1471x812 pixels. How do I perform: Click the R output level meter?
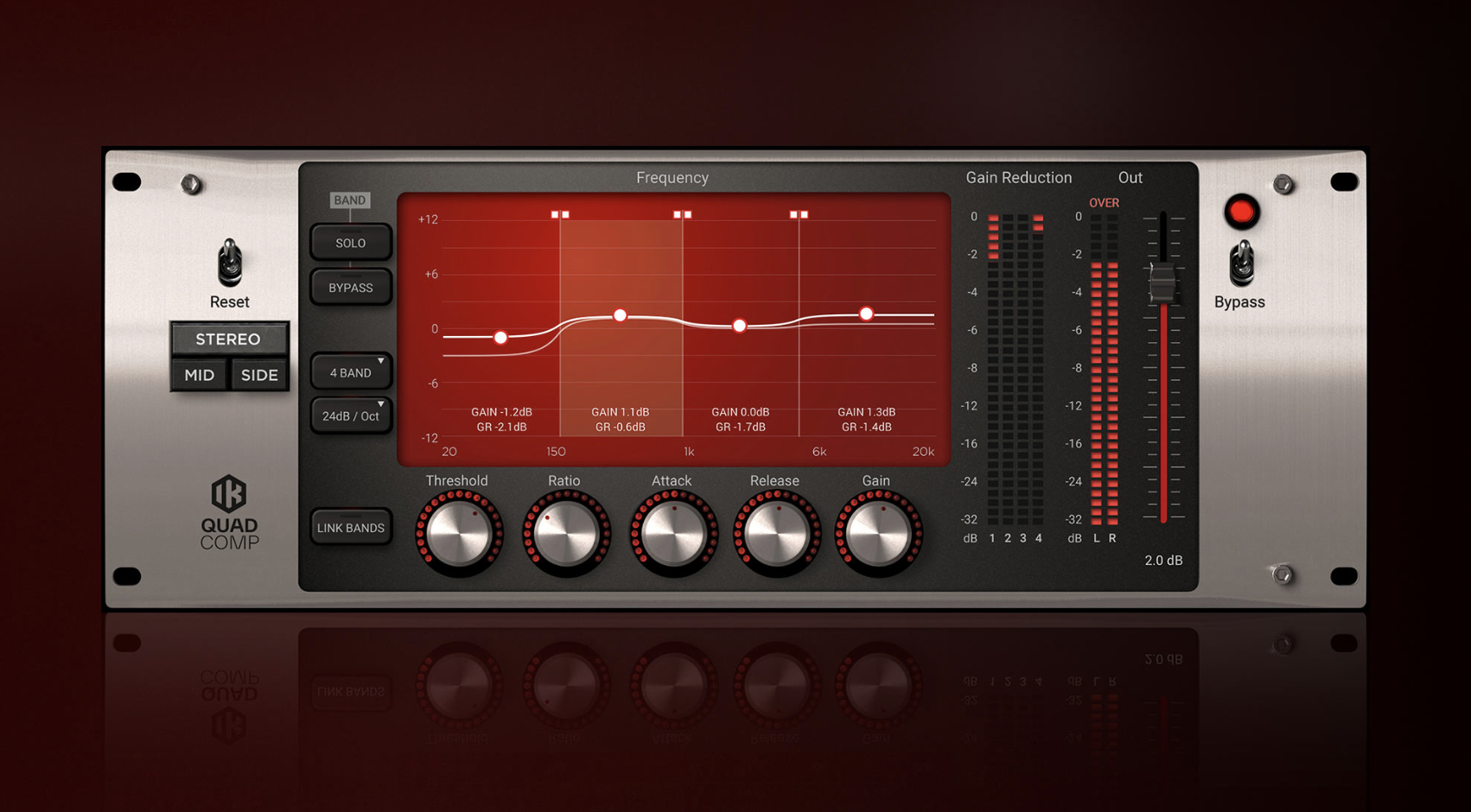1112,369
